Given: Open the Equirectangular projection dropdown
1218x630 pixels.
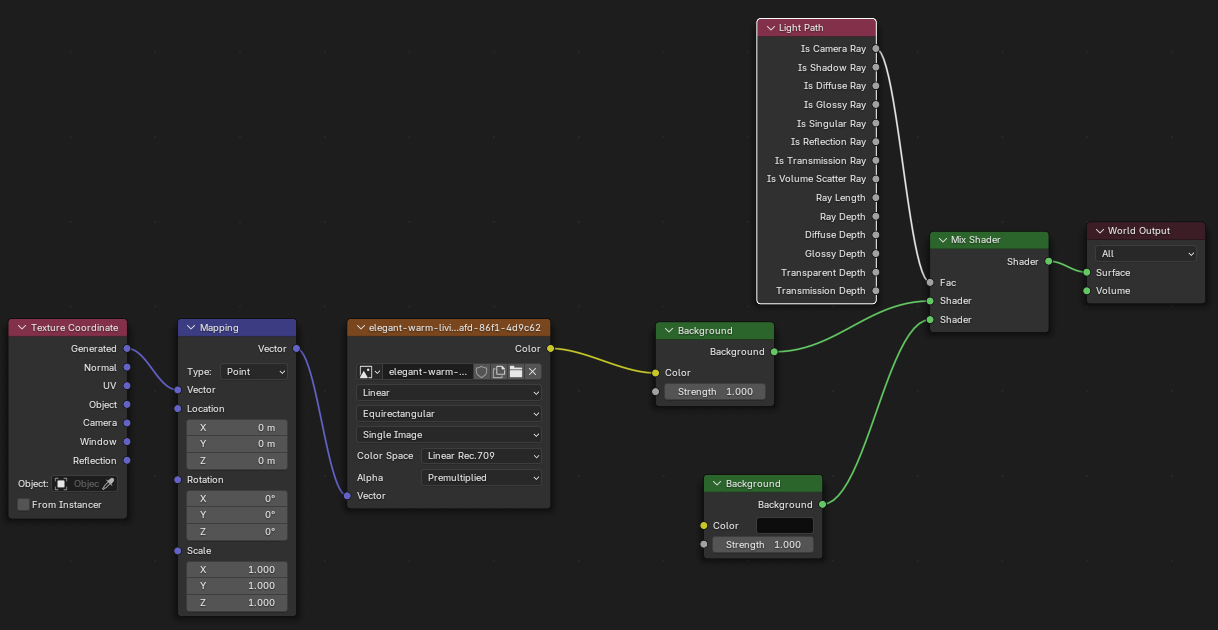Looking at the screenshot, I should 449,414.
